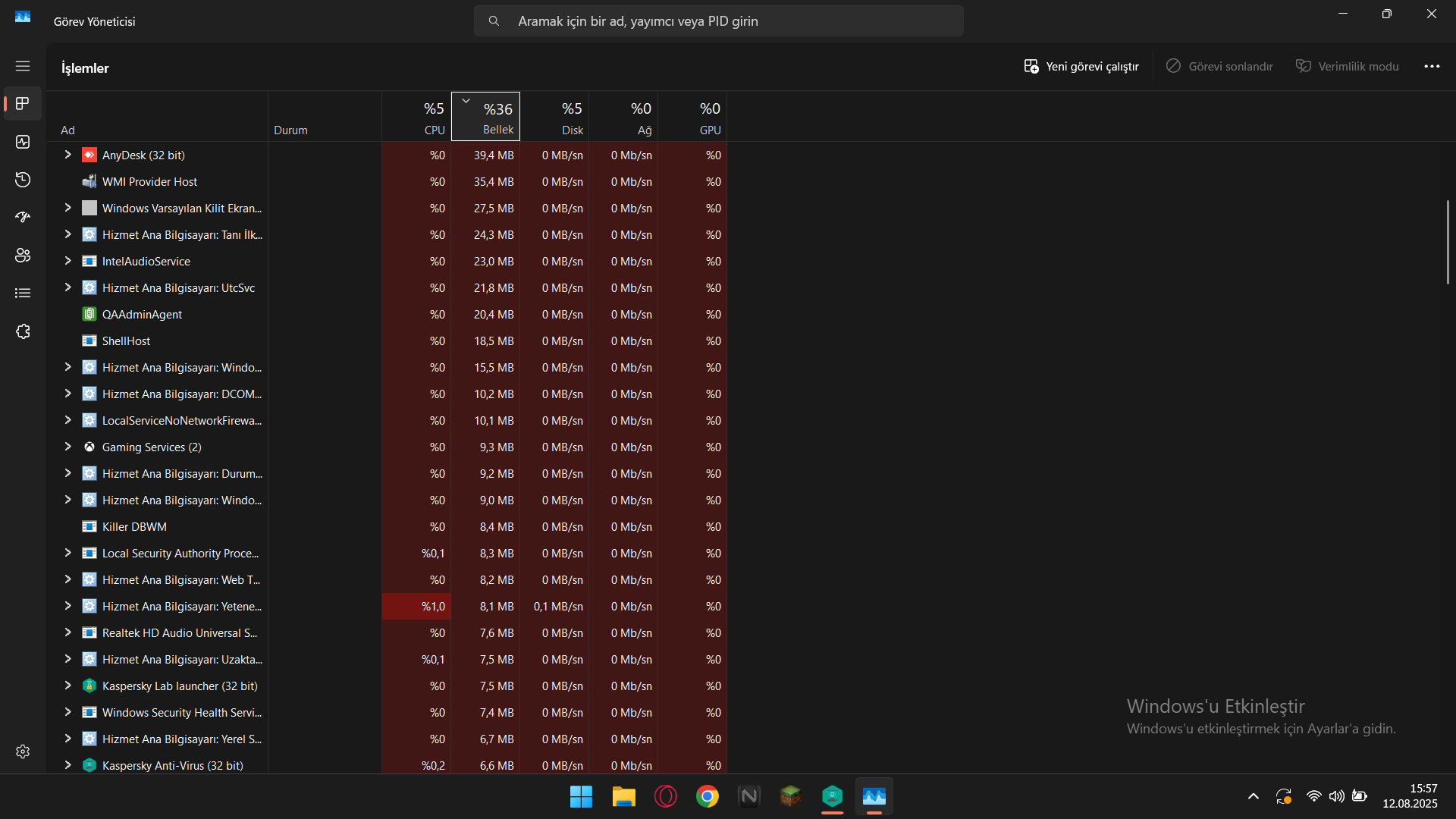This screenshot has width=1456, height=819.
Task: Open the Startup apps sidebar icon
Action: pos(23,218)
